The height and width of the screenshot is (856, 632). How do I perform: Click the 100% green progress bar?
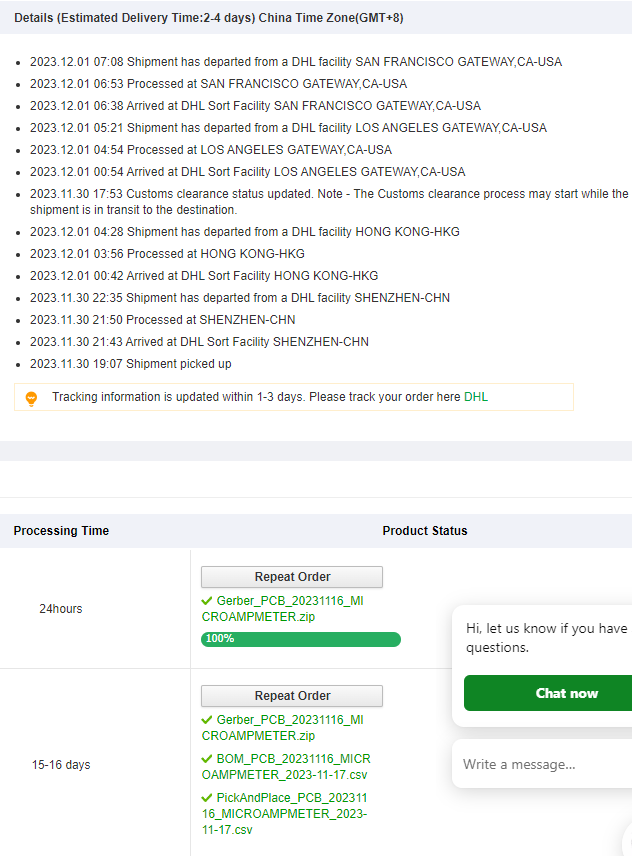[300, 639]
